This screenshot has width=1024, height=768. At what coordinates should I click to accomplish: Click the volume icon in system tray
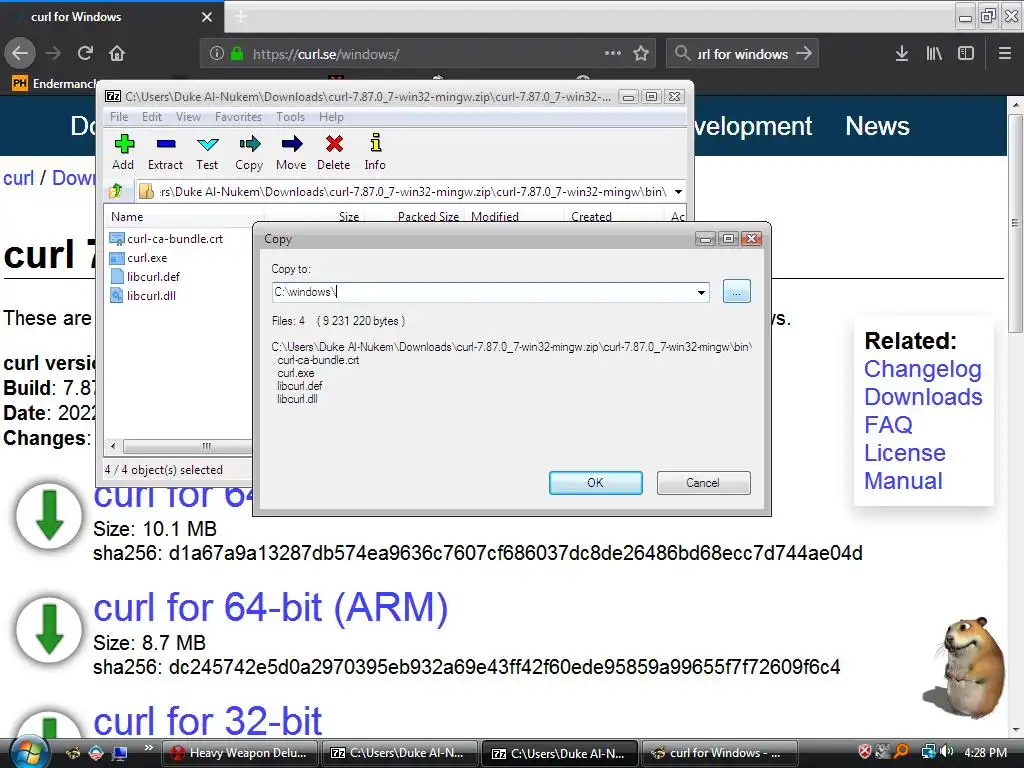point(947,752)
